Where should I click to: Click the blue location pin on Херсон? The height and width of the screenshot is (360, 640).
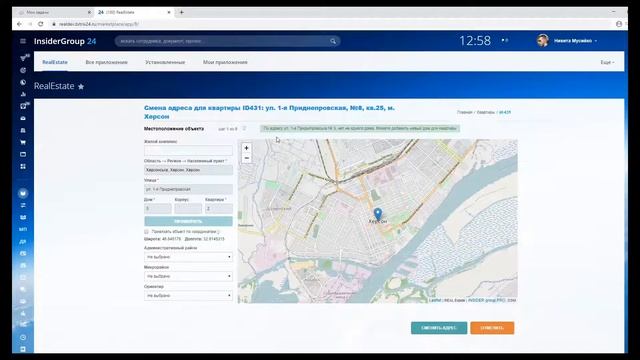378,214
